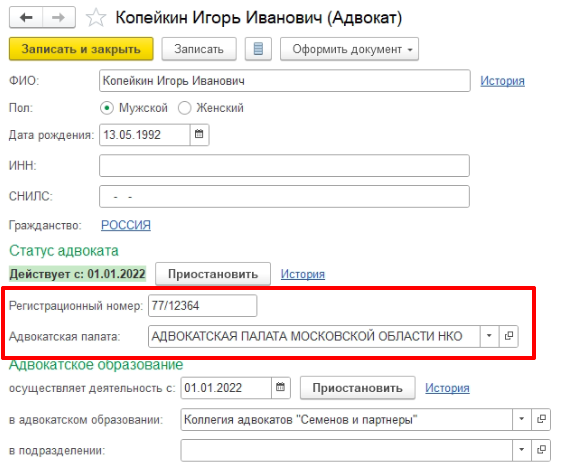The width and height of the screenshot is (579, 469).
Task: Go back with the left arrow button
Action: point(26,17)
